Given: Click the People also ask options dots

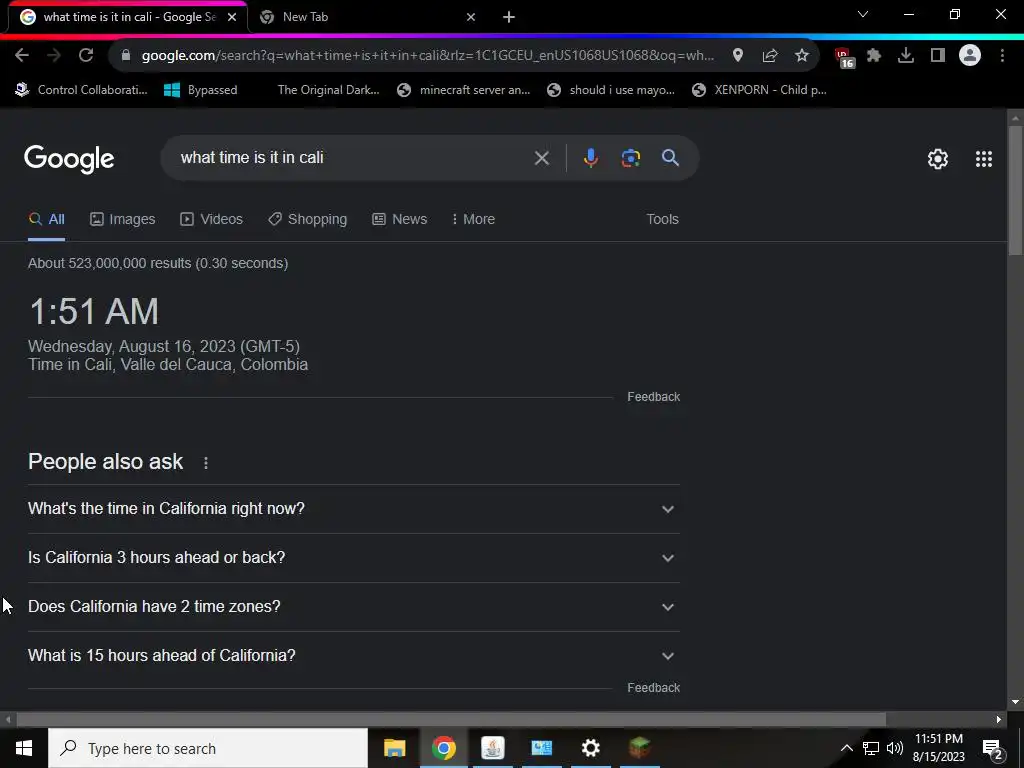Looking at the screenshot, I should click(x=206, y=463).
